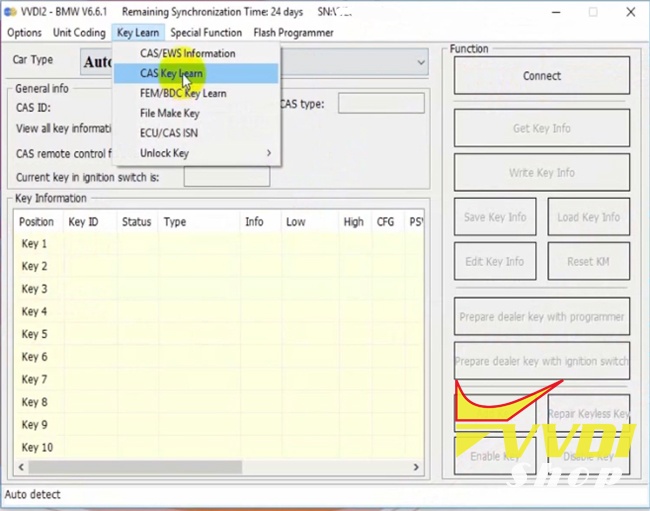Screen dimensions: 650x511
Task: Click the current key in ignition field
Action: [x=227, y=177]
